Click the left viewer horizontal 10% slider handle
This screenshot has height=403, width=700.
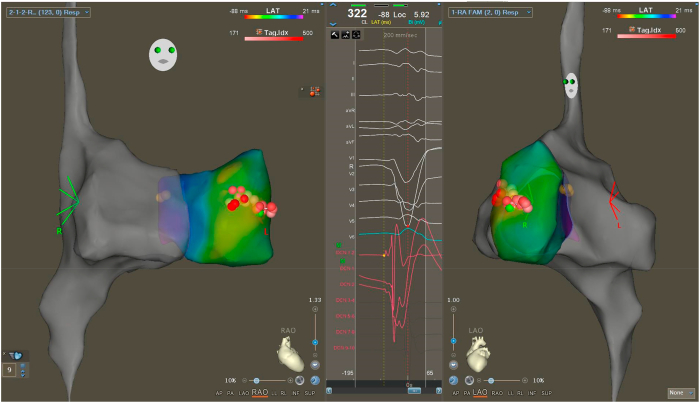256,381
